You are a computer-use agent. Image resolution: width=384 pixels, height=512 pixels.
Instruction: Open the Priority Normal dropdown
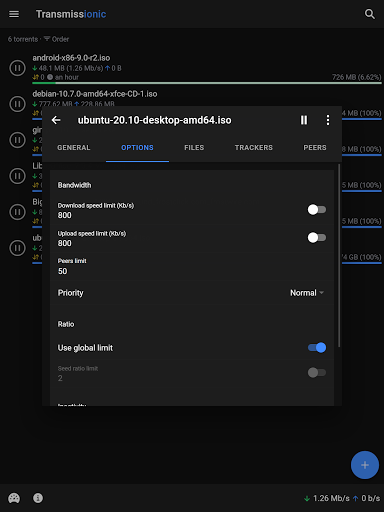(307, 293)
